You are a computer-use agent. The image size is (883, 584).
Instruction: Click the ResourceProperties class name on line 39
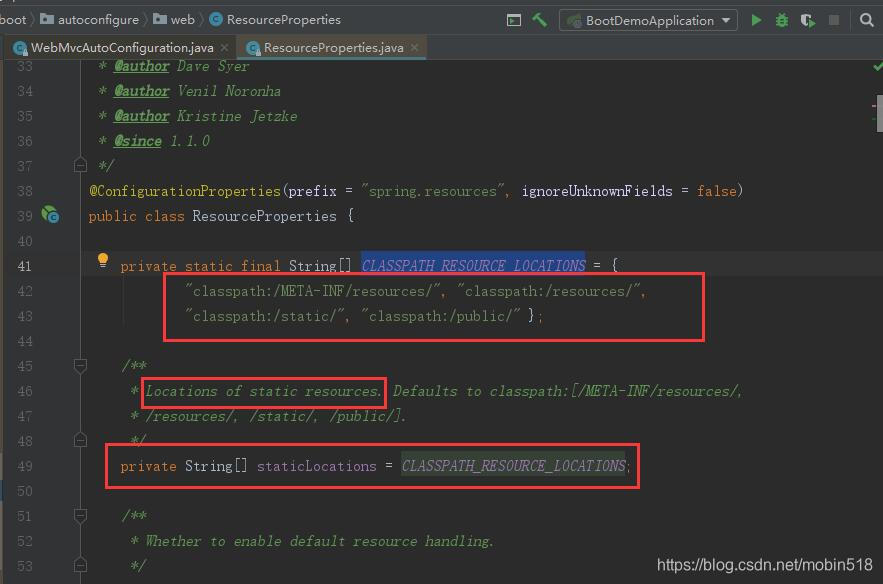pyautogui.click(x=264, y=216)
